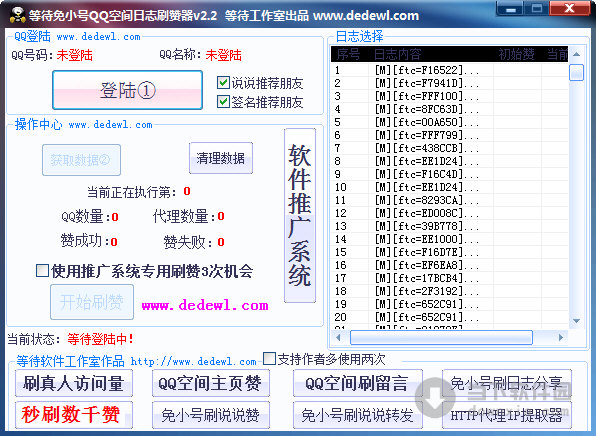
Task: Open 免小号刷日志分享 tool
Action: [x=507, y=383]
